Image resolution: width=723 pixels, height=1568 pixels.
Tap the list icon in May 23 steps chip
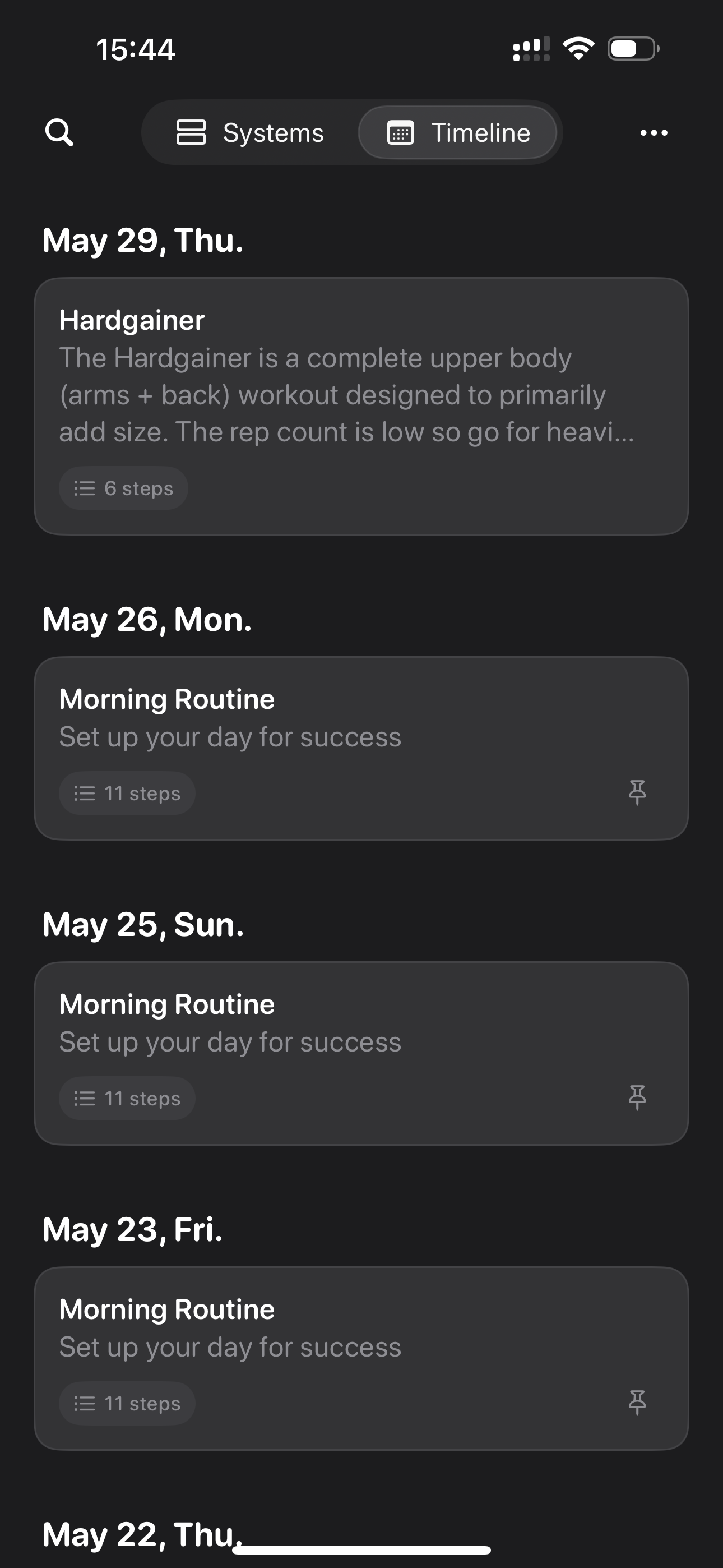pos(85,1404)
